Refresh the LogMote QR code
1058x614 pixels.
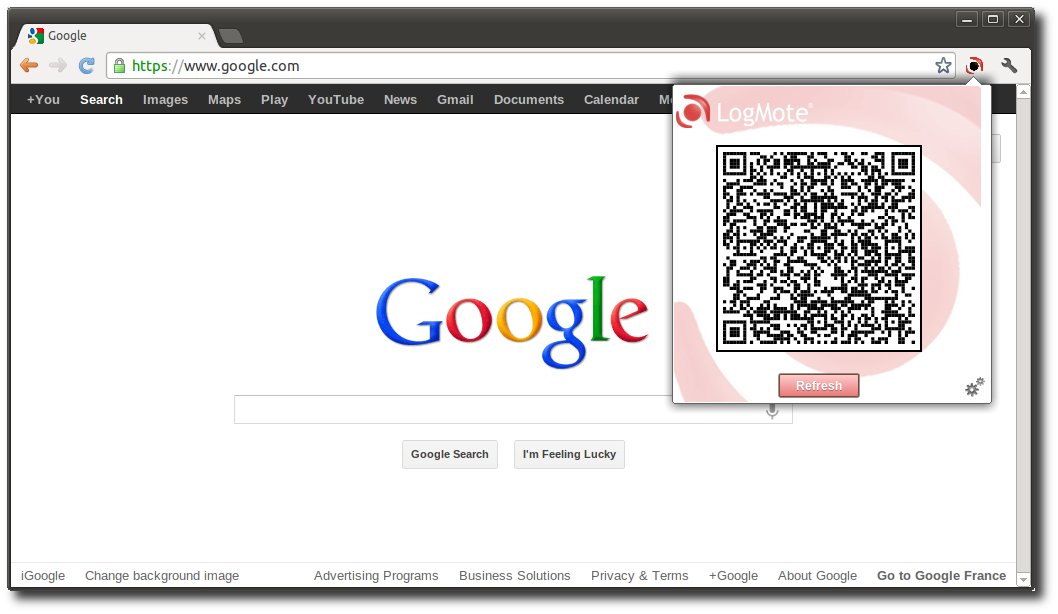pyautogui.click(x=818, y=386)
